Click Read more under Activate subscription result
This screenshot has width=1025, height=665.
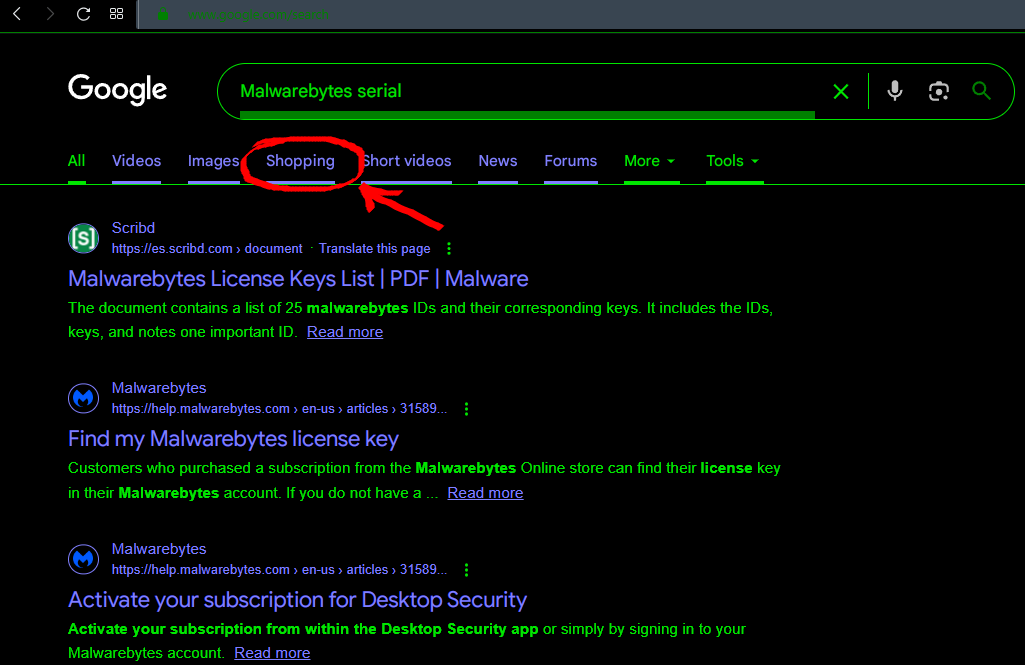pos(272,653)
